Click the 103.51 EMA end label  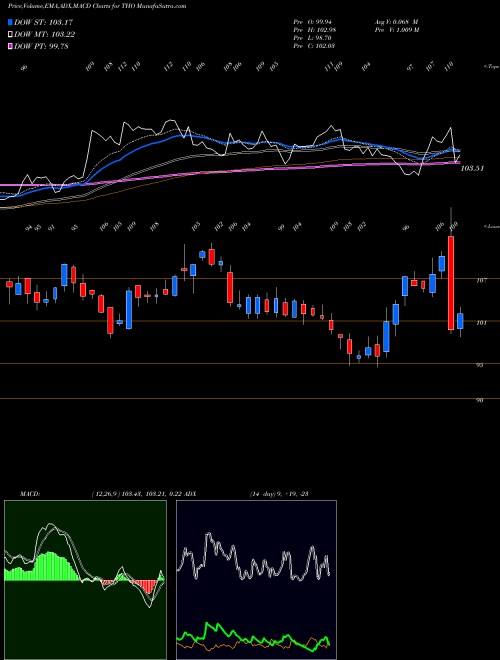coord(472,168)
